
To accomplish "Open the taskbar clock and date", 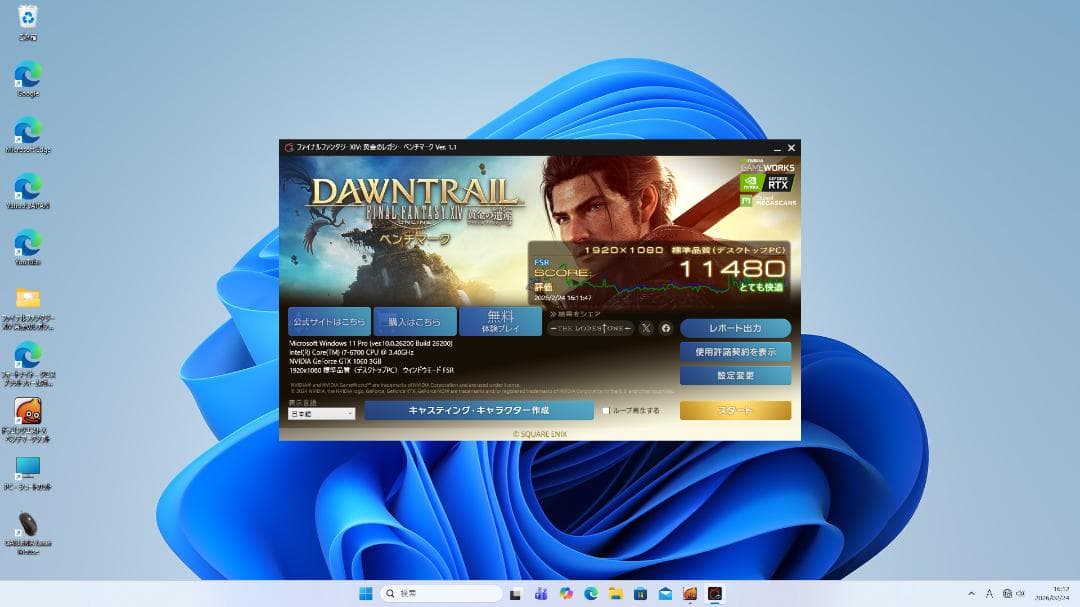I will point(1052,593).
